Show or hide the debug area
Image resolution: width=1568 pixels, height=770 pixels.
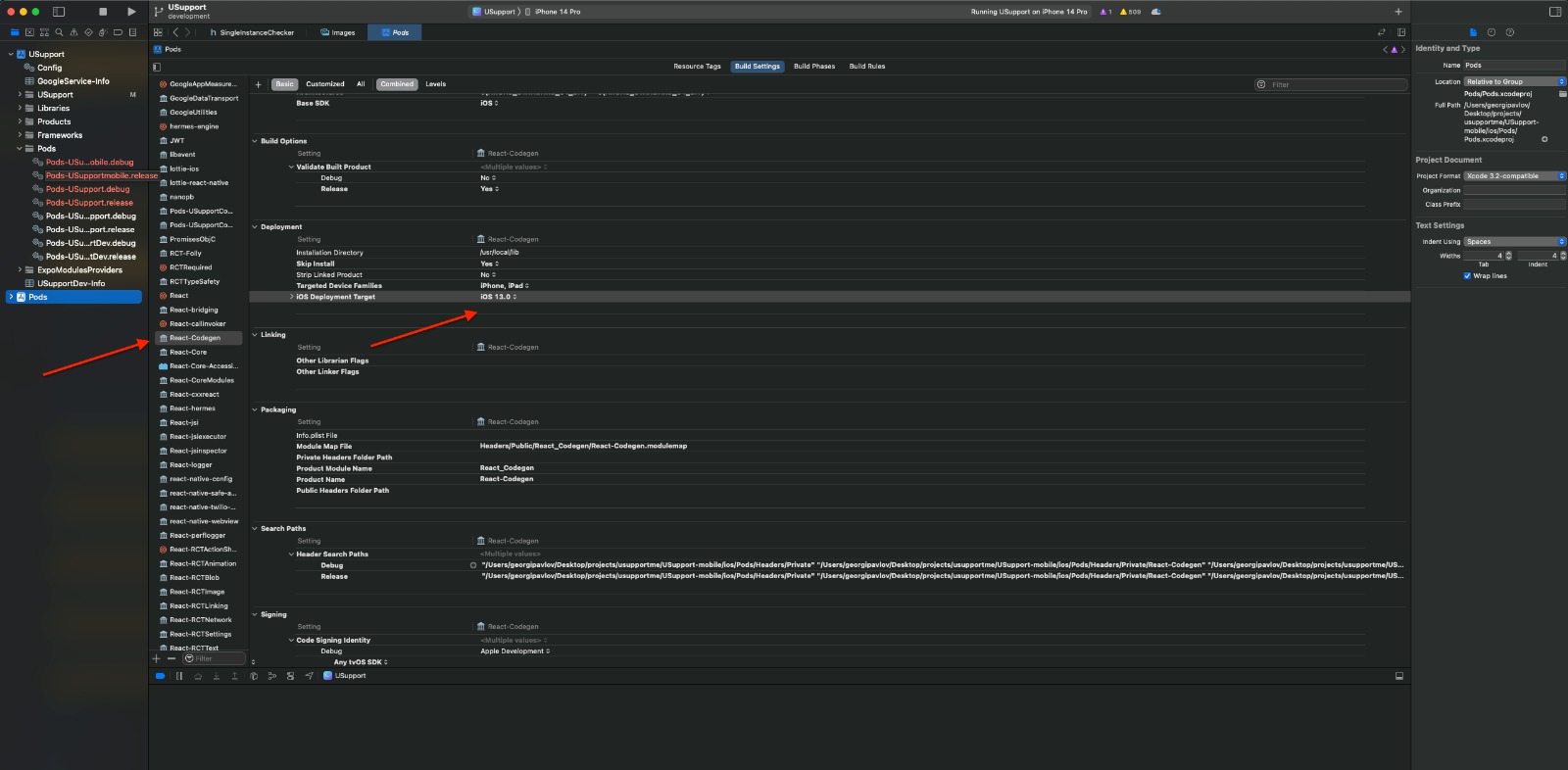(1399, 676)
